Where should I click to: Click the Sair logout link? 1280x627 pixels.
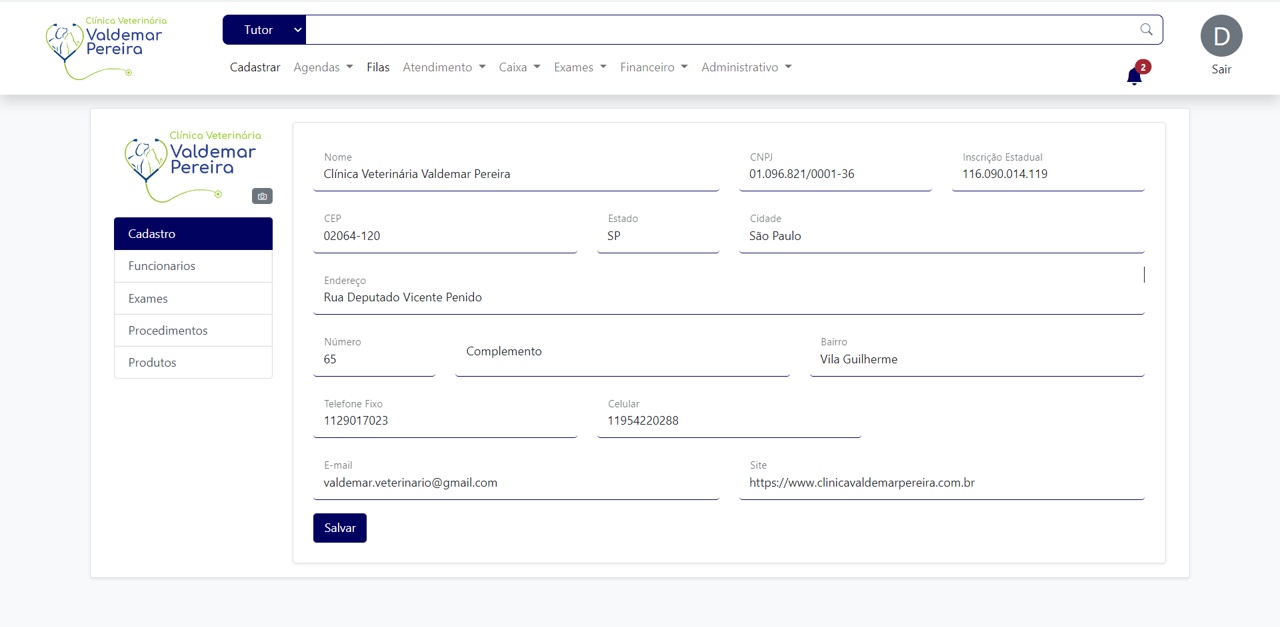click(1221, 70)
